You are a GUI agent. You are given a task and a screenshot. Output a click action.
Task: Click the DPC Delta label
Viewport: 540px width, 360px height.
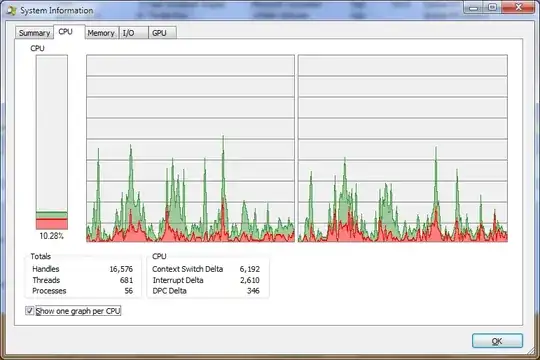(x=169, y=291)
